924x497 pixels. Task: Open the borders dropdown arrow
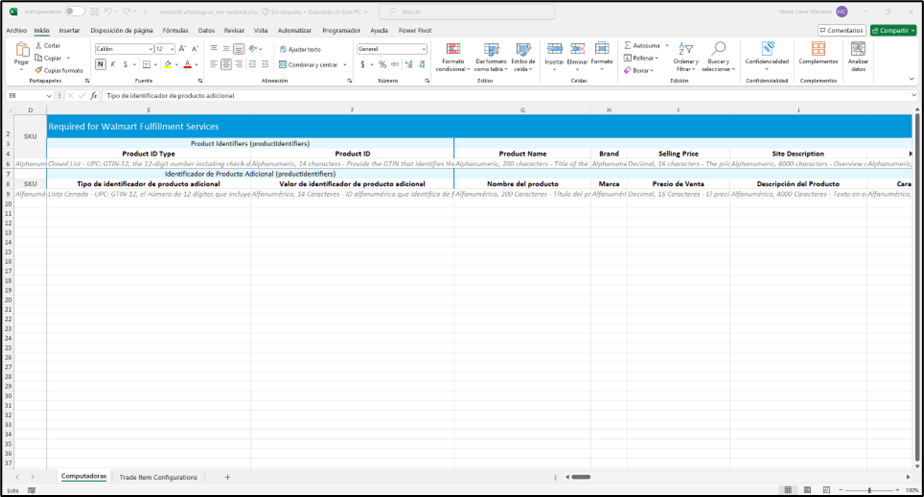[156, 65]
